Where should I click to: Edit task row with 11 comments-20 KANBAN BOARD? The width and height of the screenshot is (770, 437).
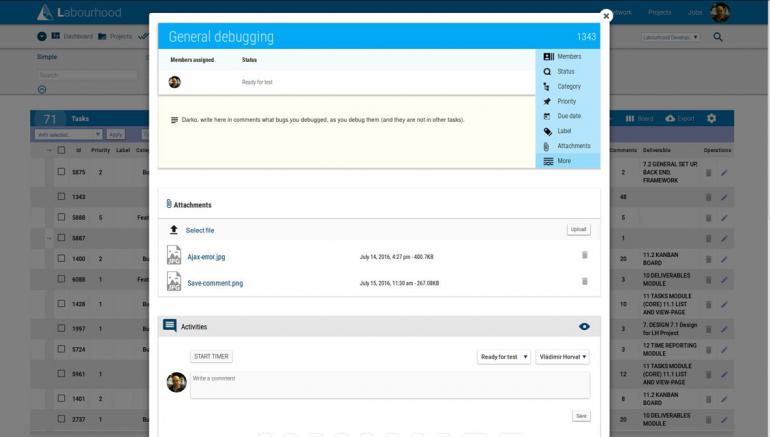[724, 259]
